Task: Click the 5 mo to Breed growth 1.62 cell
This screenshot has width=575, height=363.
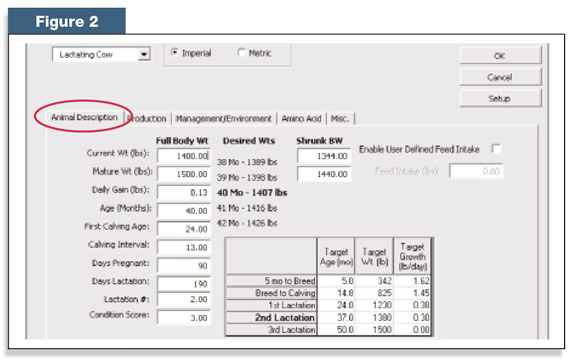Action: click(x=413, y=281)
